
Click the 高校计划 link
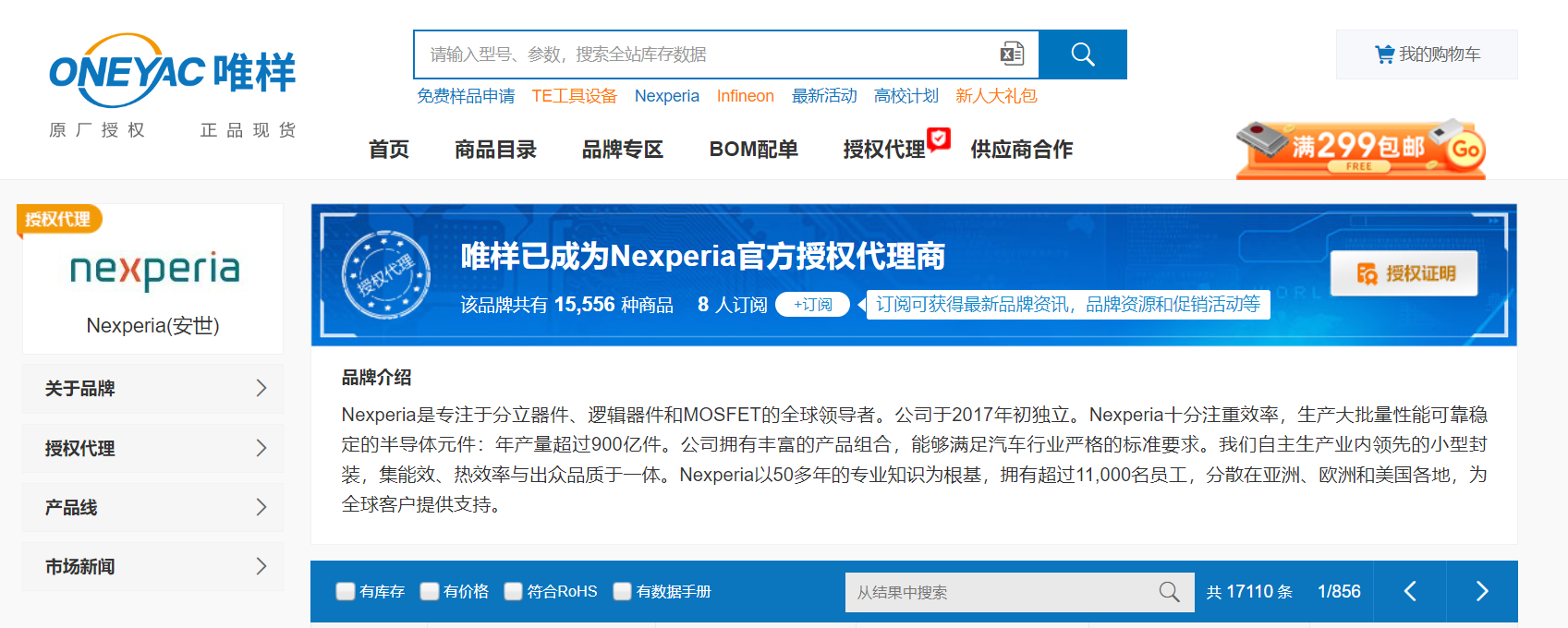click(906, 96)
